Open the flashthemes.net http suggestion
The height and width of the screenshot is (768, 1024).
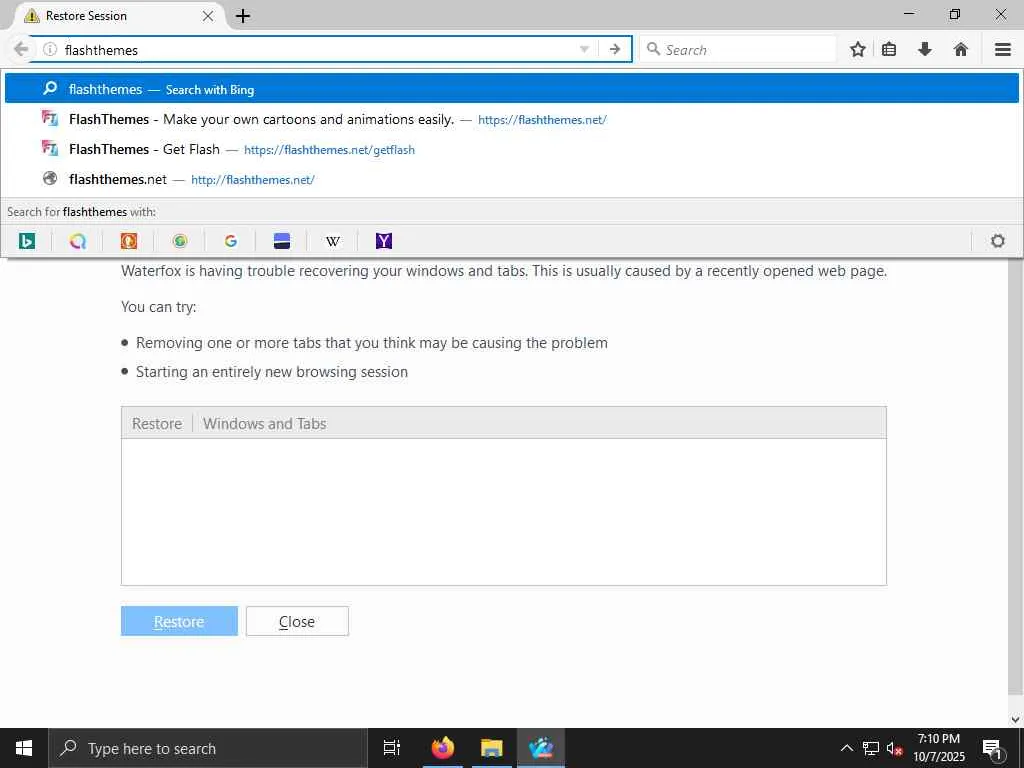pyautogui.click(x=511, y=179)
